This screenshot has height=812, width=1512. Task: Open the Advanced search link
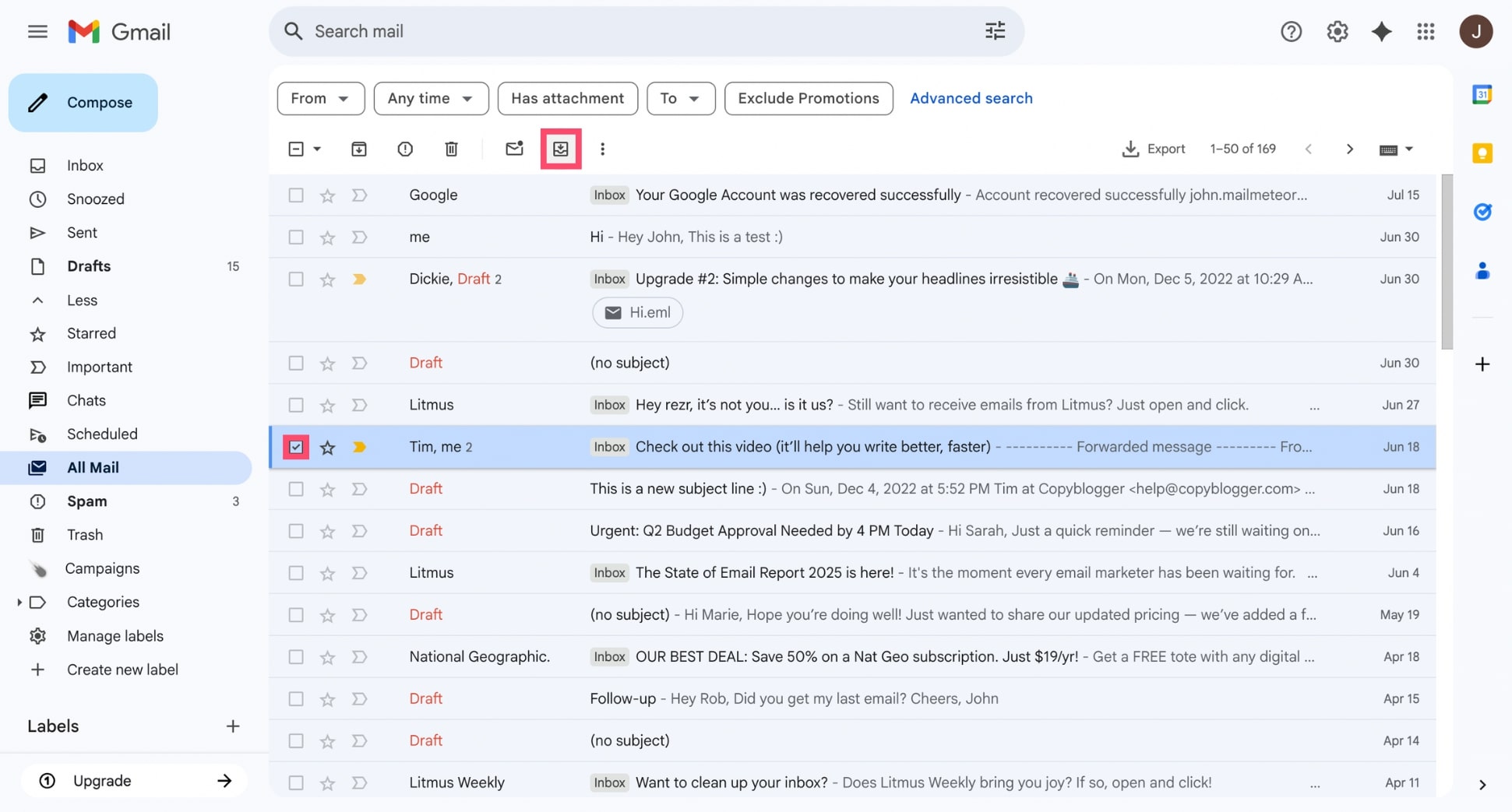971,98
